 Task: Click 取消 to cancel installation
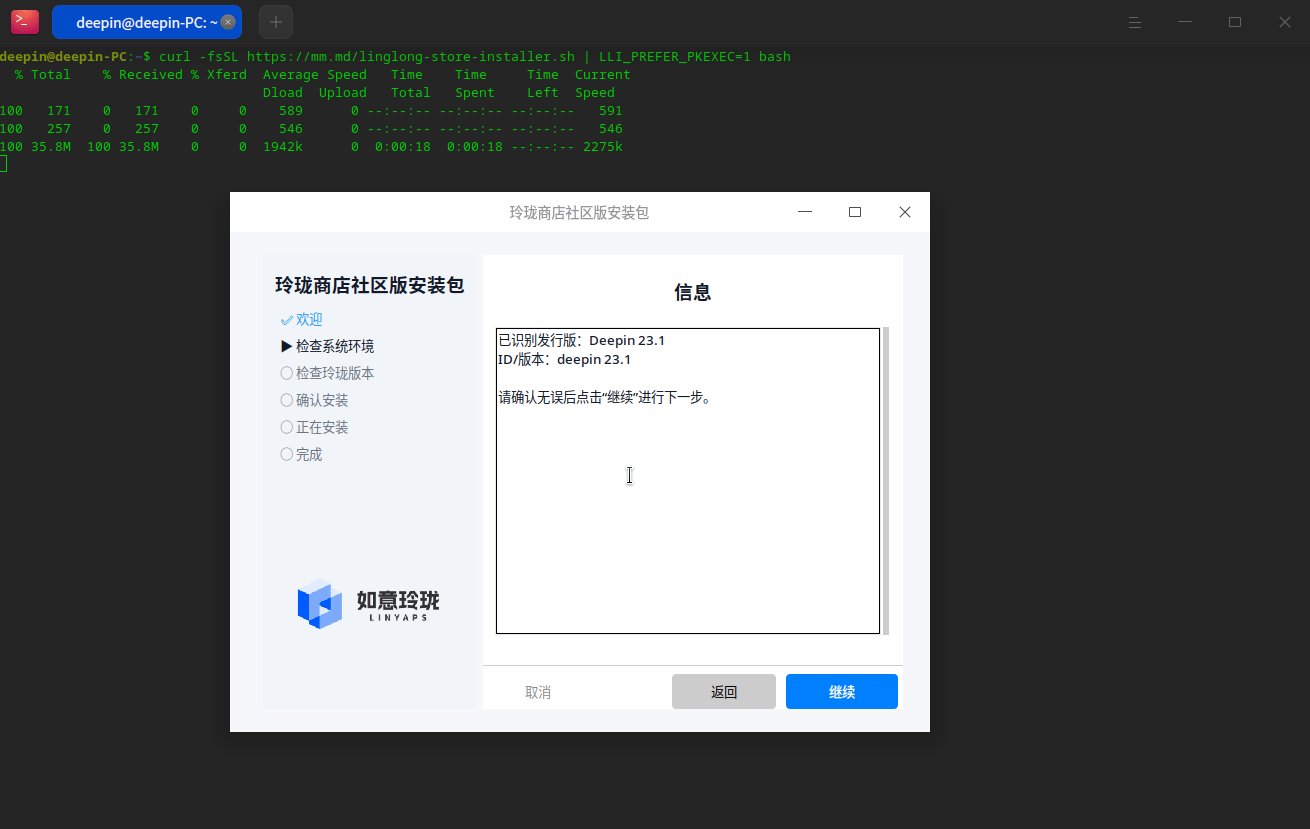(x=538, y=692)
